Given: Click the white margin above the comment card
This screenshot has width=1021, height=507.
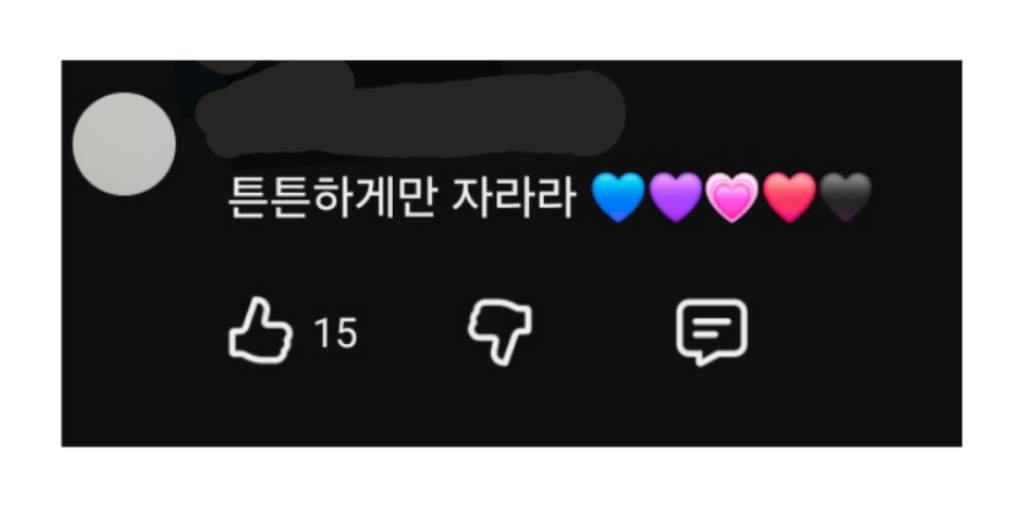Looking at the screenshot, I should click(x=511, y=29).
